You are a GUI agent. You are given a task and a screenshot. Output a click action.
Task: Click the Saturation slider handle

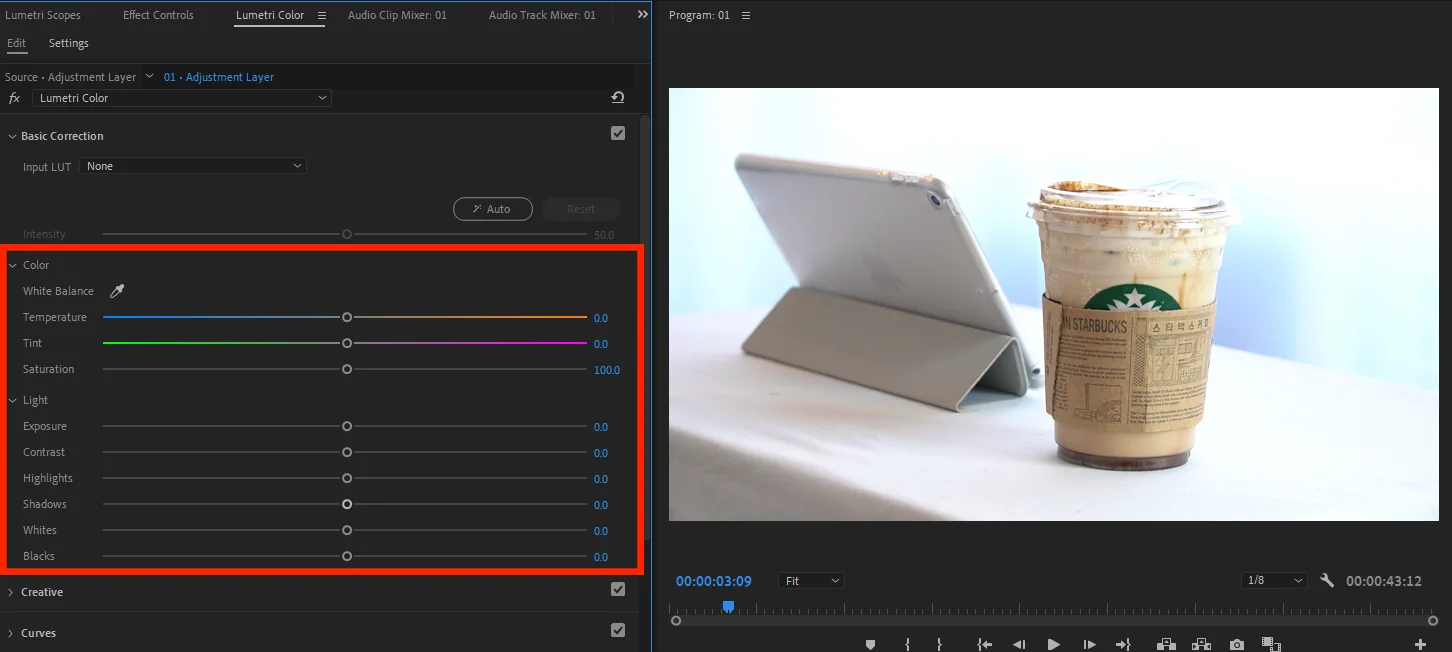[x=347, y=369]
